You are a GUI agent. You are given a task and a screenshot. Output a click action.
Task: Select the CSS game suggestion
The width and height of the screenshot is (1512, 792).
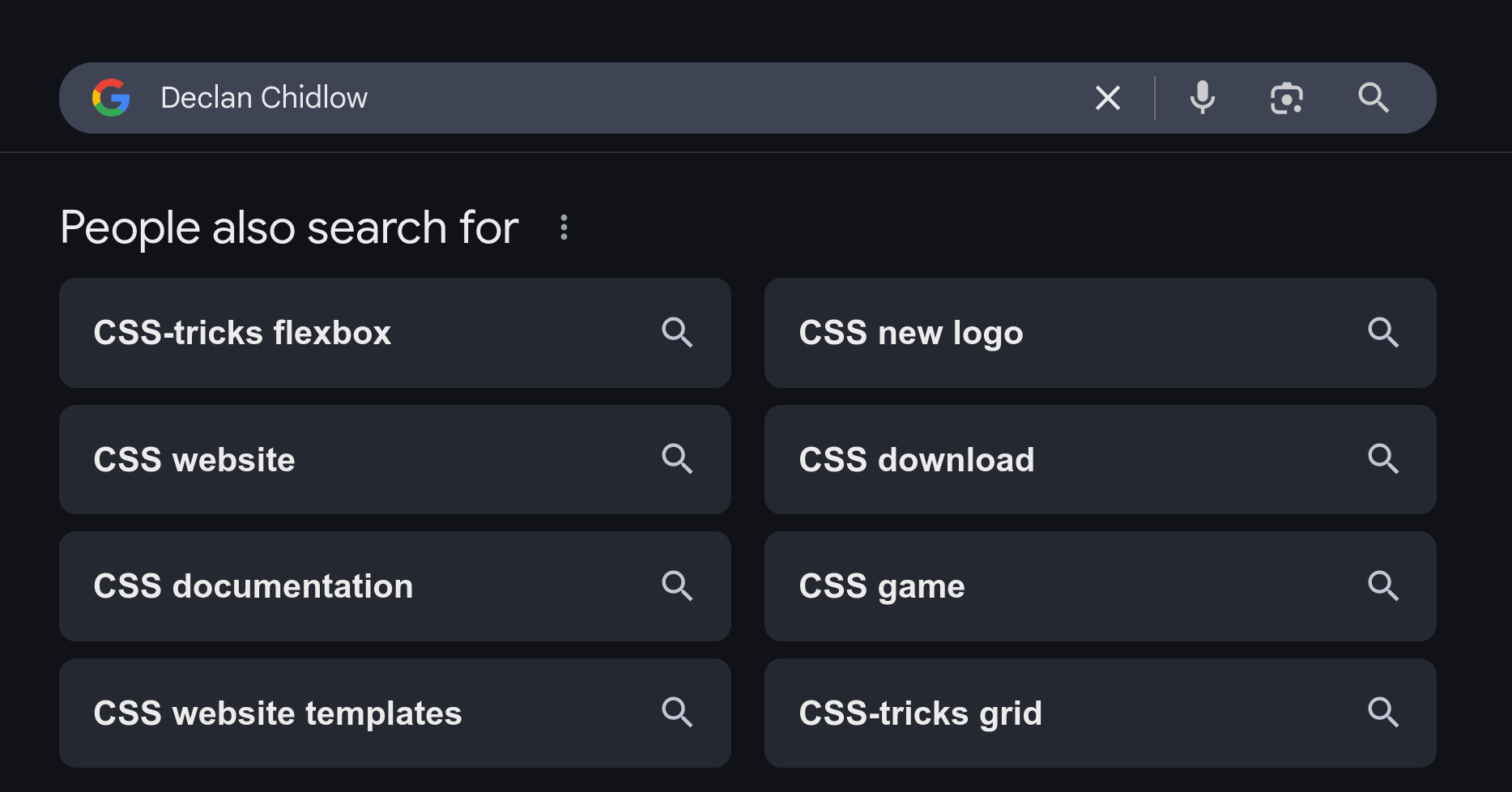click(x=1101, y=586)
